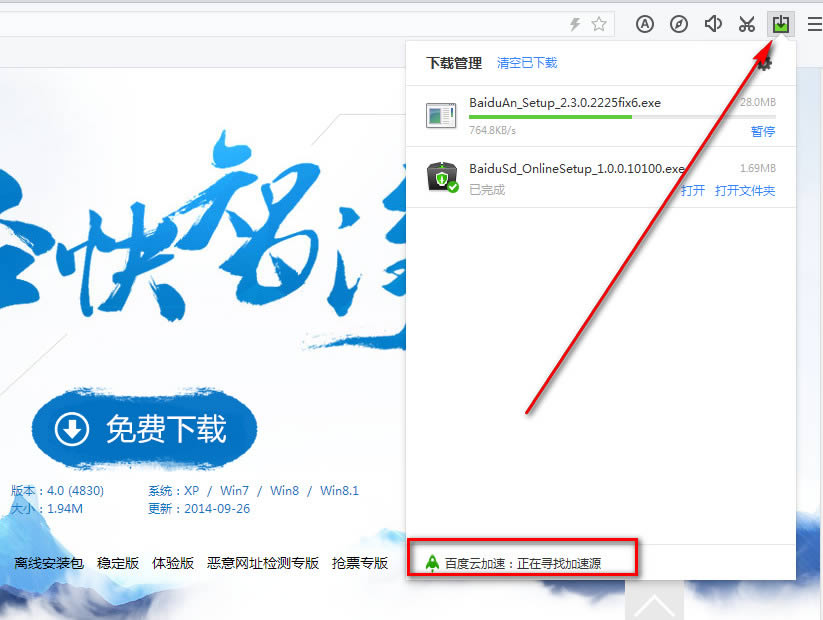
Task: Open download settings gear icon
Action: tap(765, 64)
